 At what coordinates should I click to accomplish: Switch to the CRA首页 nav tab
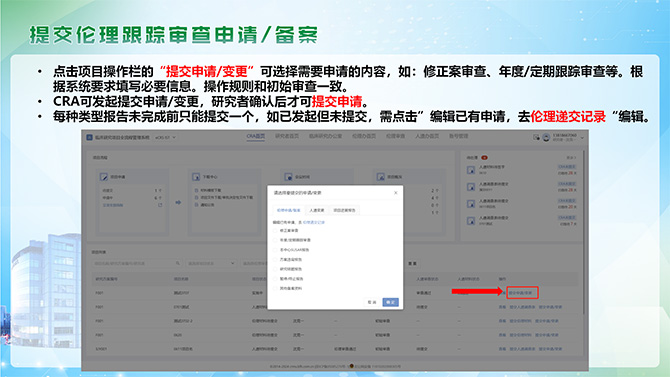[x=256, y=136]
